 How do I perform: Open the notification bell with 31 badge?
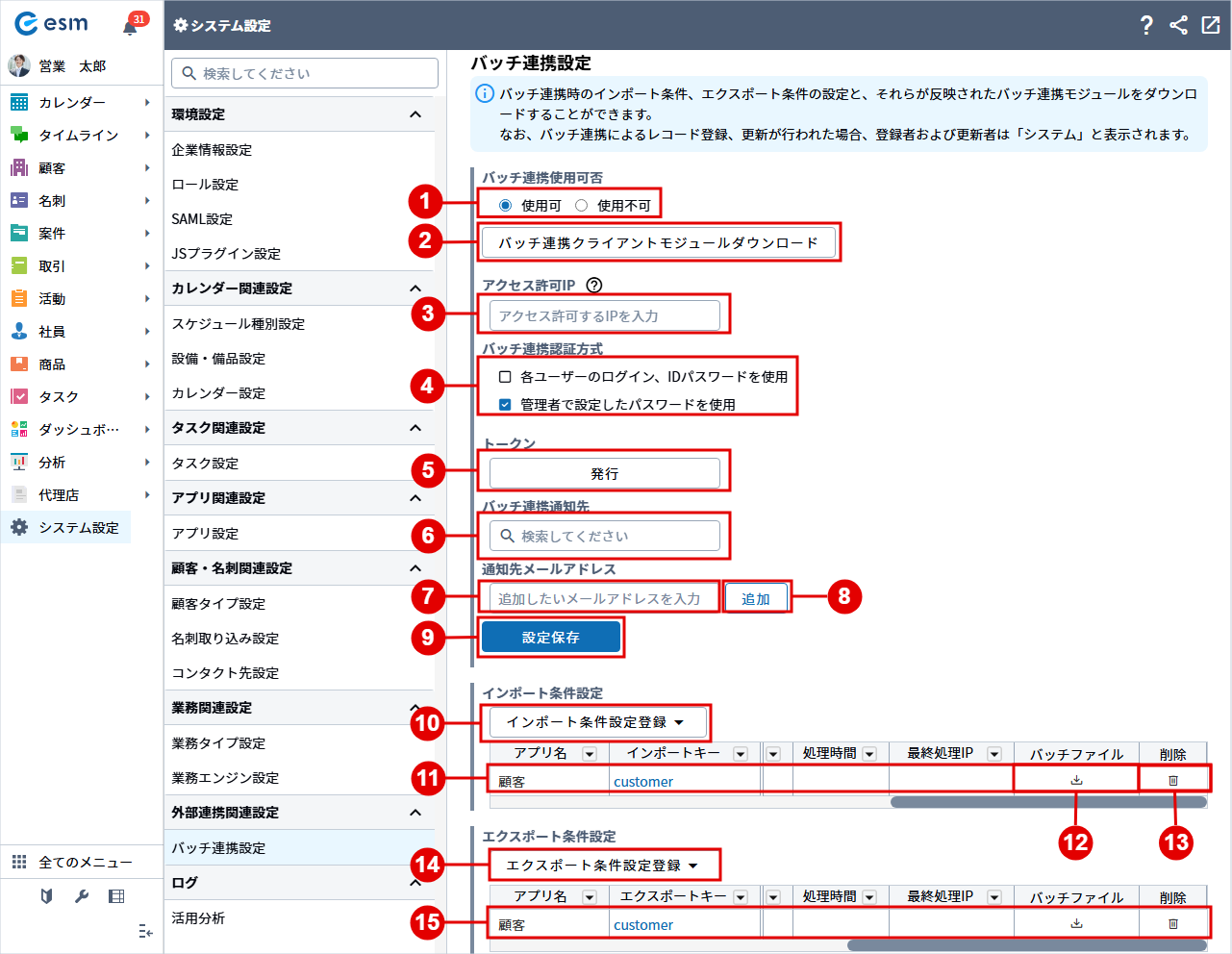131,26
